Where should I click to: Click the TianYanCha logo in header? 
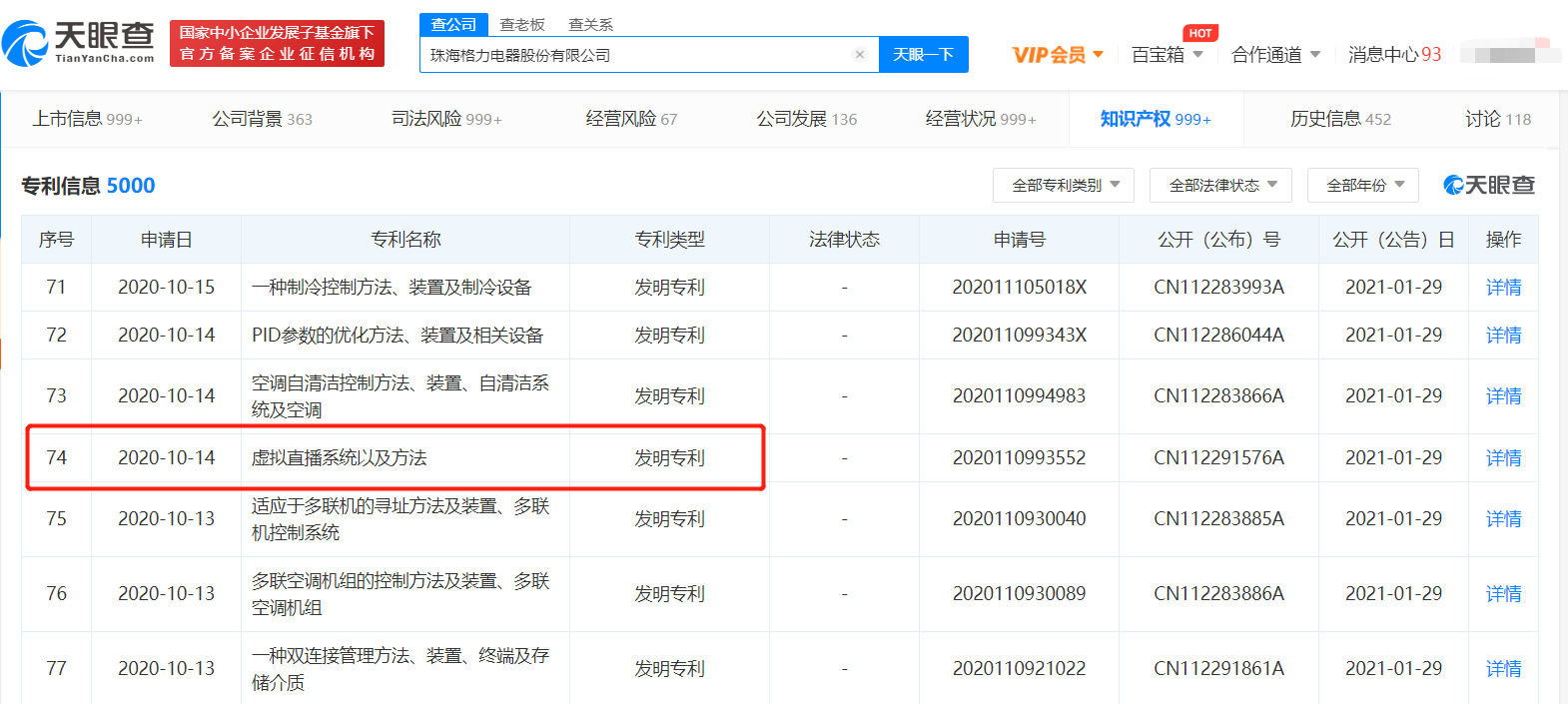click(79, 43)
